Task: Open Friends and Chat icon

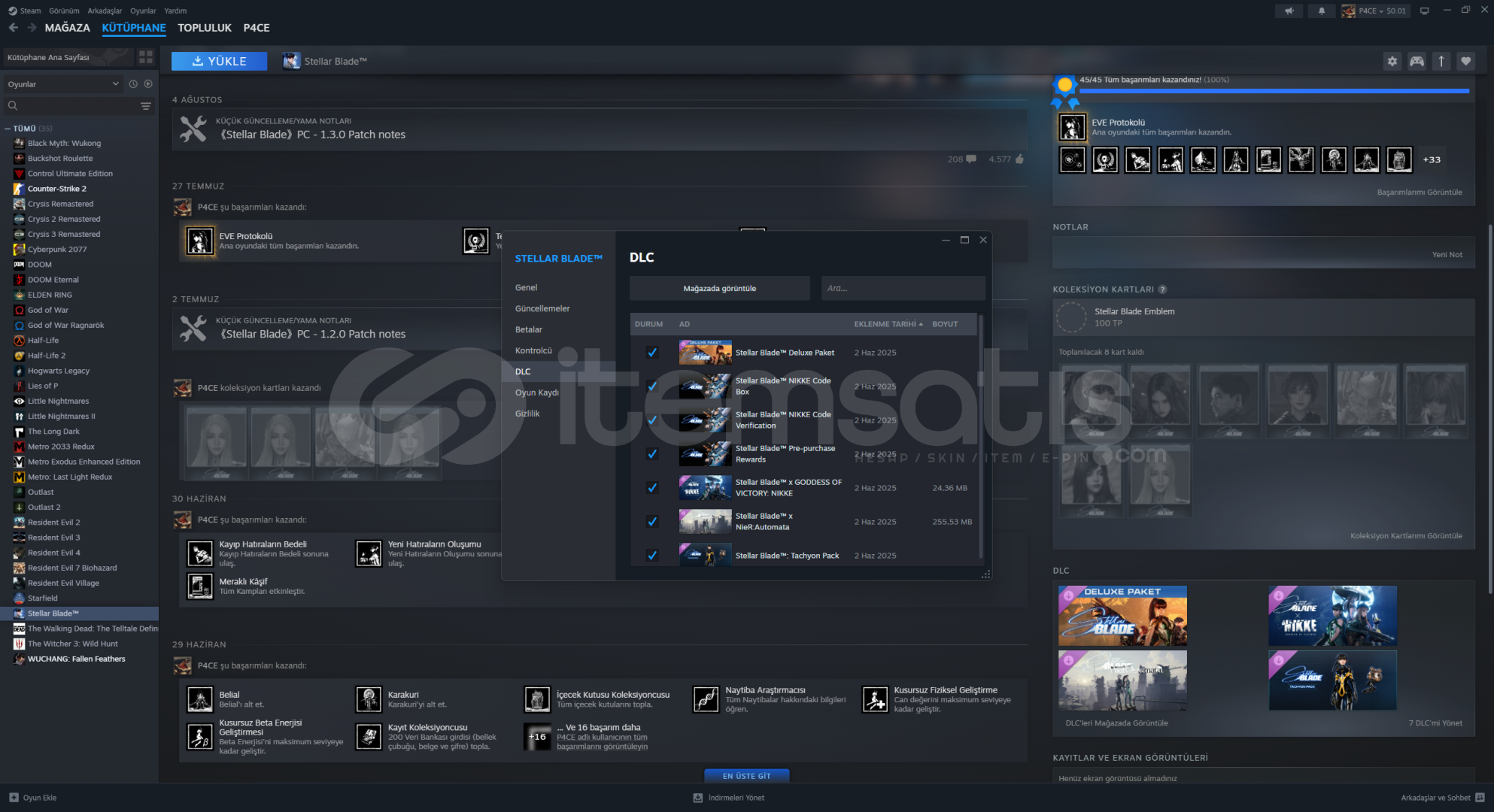Action: [x=1480, y=798]
